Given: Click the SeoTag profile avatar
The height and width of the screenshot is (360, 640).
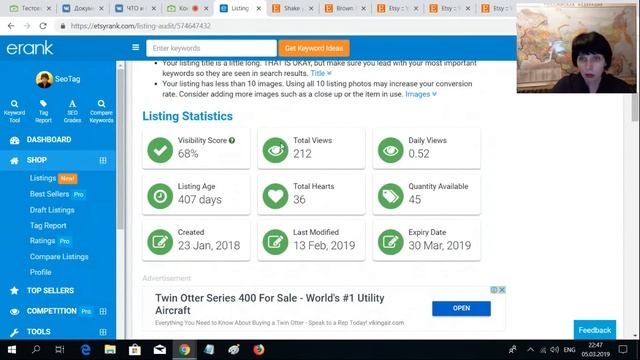Looking at the screenshot, I should [44, 79].
